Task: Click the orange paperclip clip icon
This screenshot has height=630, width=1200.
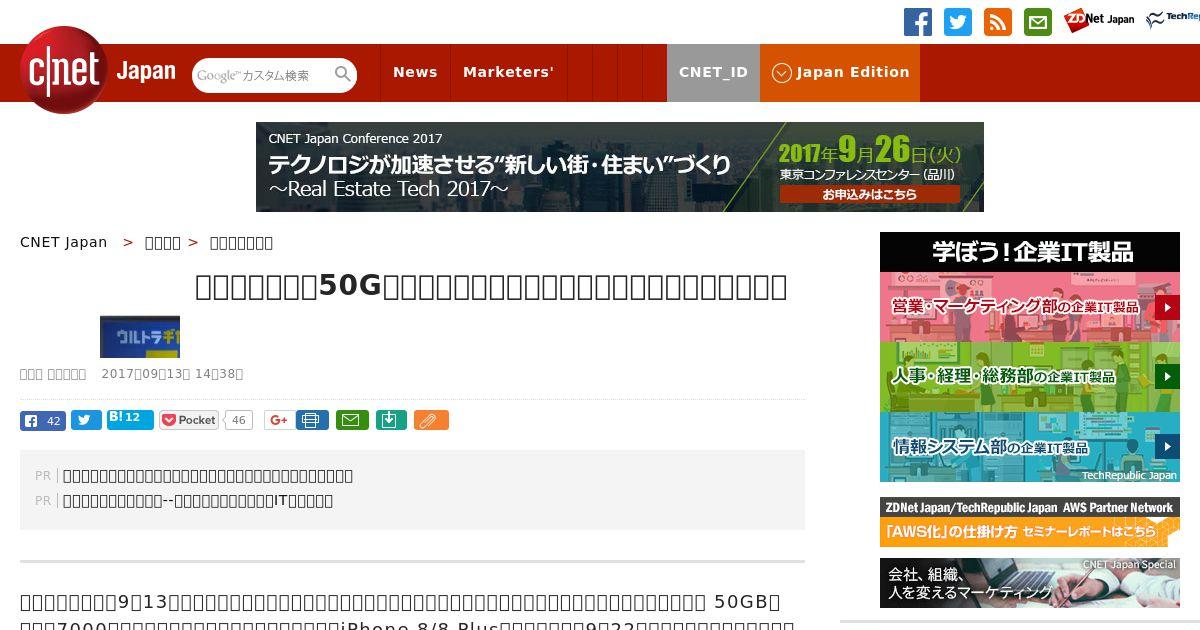Action: (431, 420)
